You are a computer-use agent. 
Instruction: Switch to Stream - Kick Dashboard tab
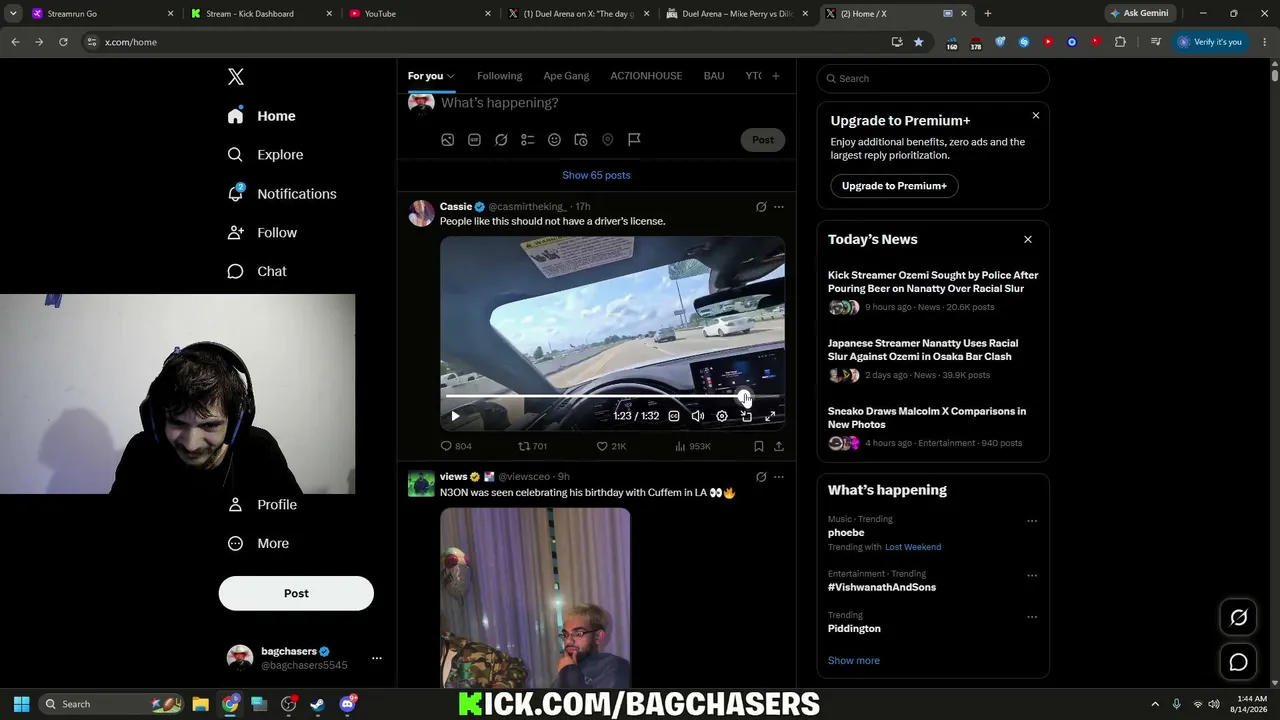pos(260,13)
